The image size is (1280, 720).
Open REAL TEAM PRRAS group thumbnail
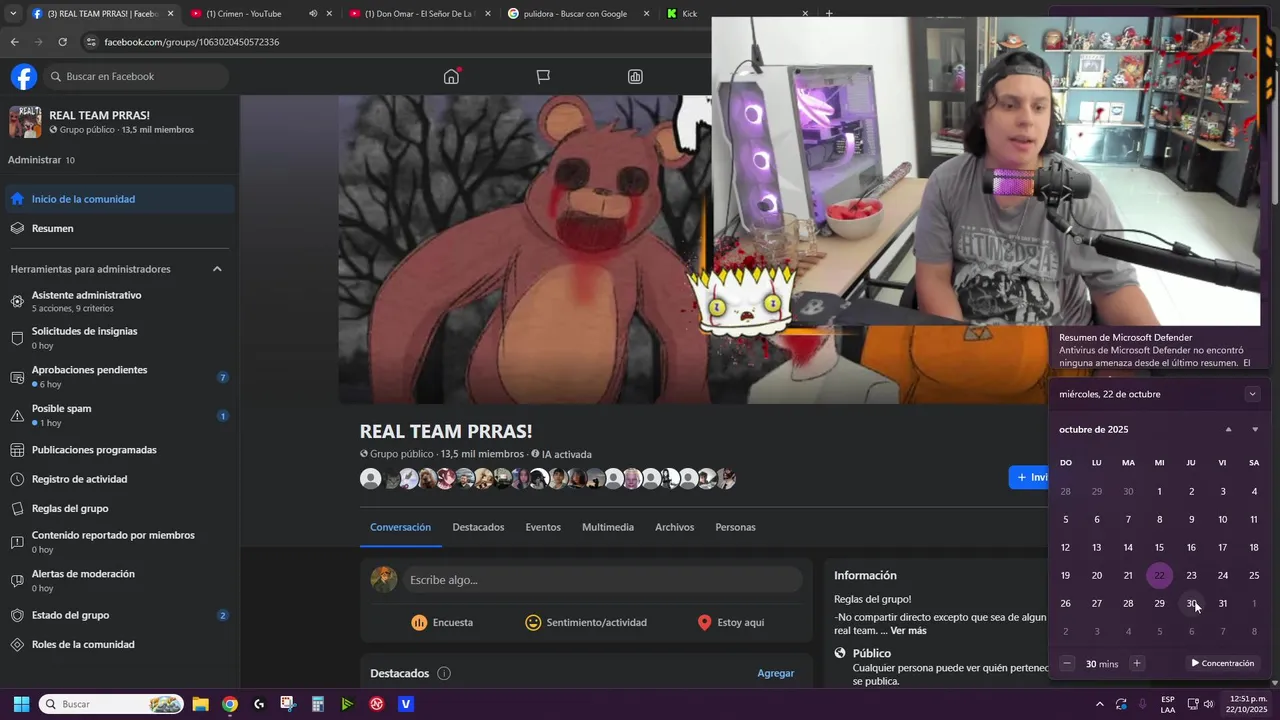point(25,122)
